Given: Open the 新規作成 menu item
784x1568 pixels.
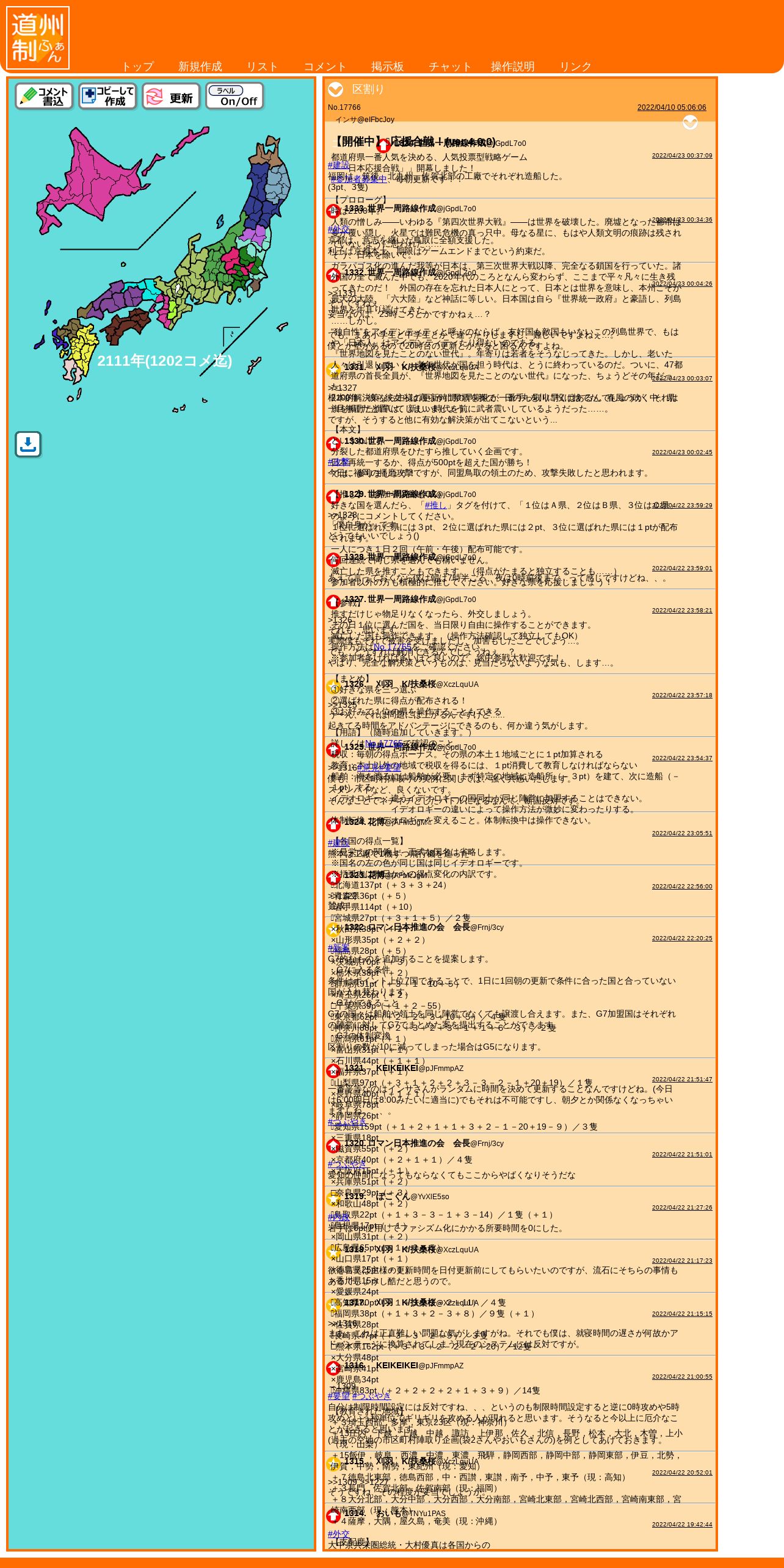Looking at the screenshot, I should tap(200, 67).
